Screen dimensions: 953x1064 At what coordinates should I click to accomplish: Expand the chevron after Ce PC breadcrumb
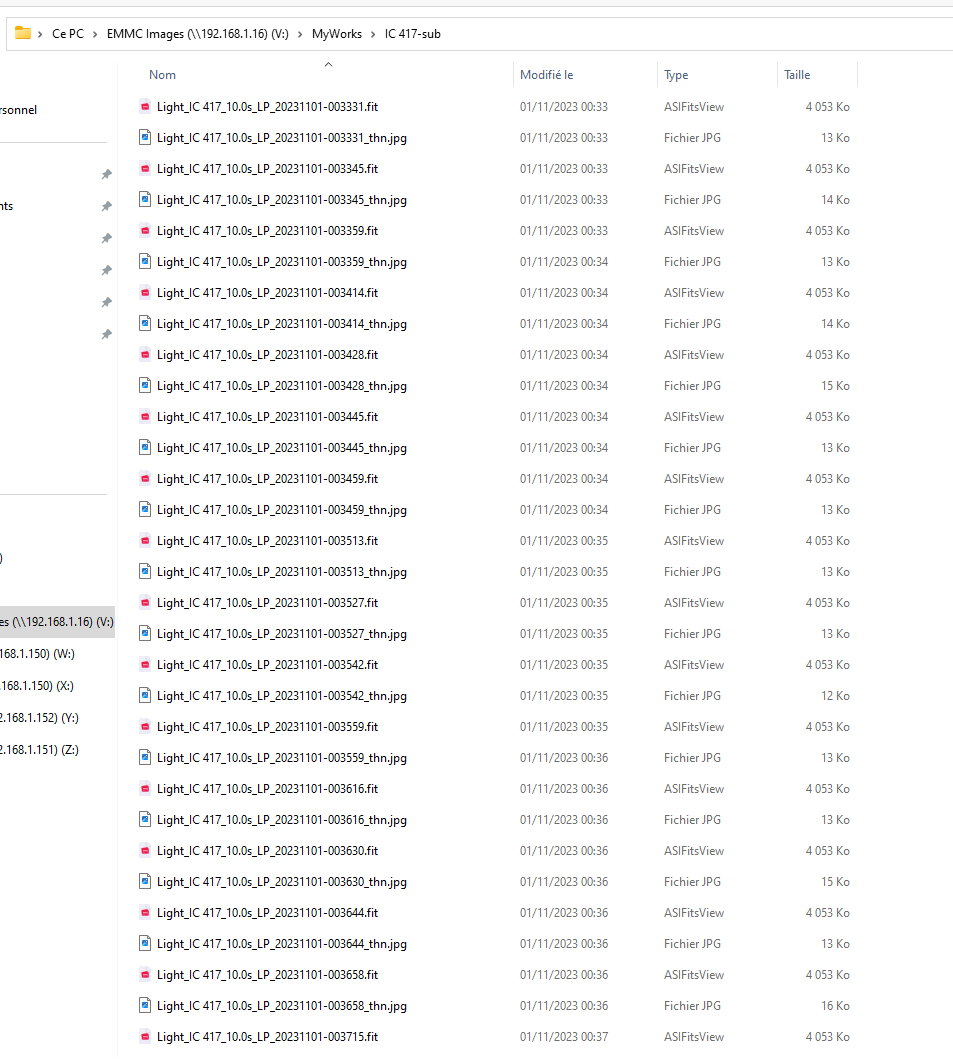(x=95, y=34)
